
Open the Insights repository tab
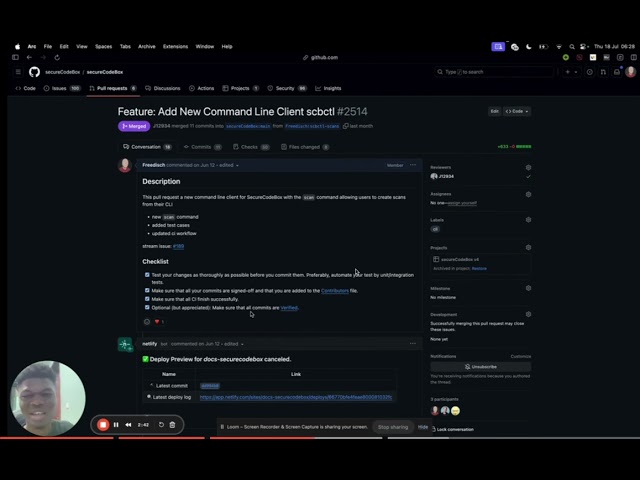point(328,88)
